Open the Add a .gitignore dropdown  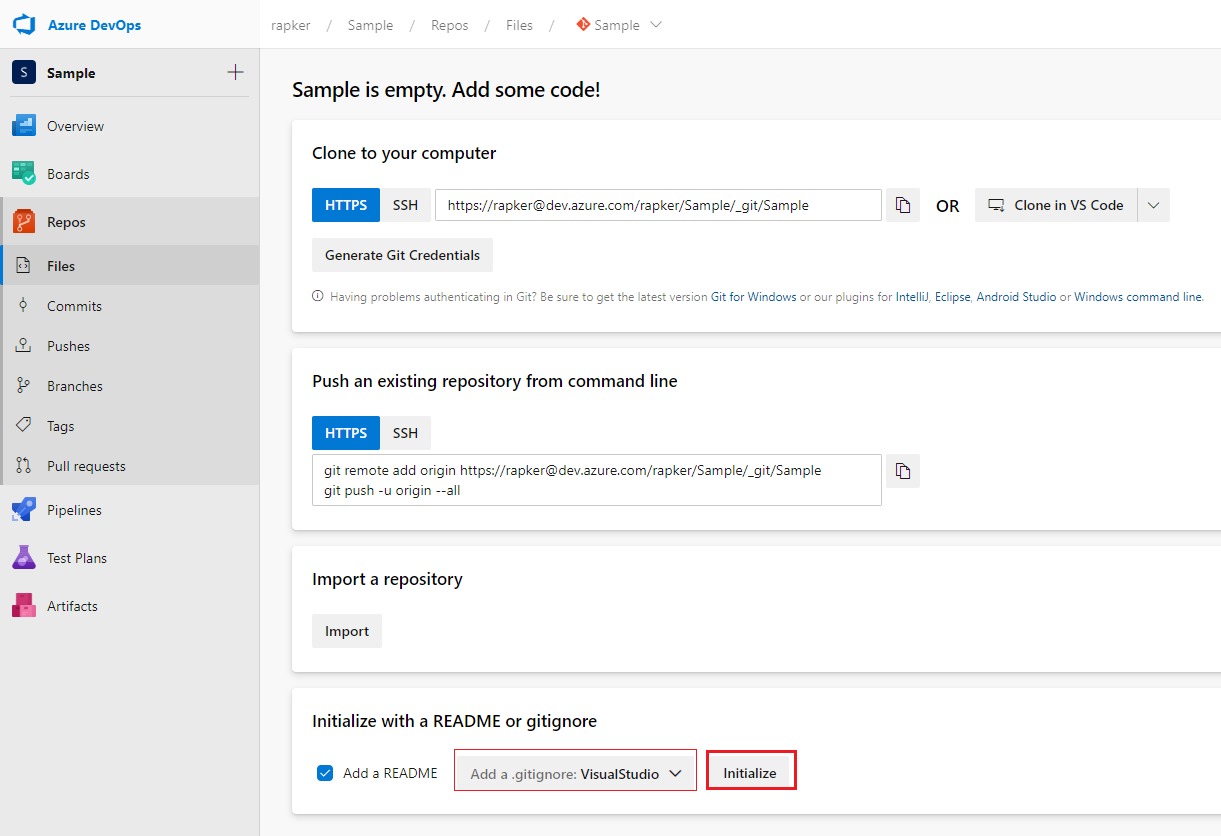coord(575,771)
